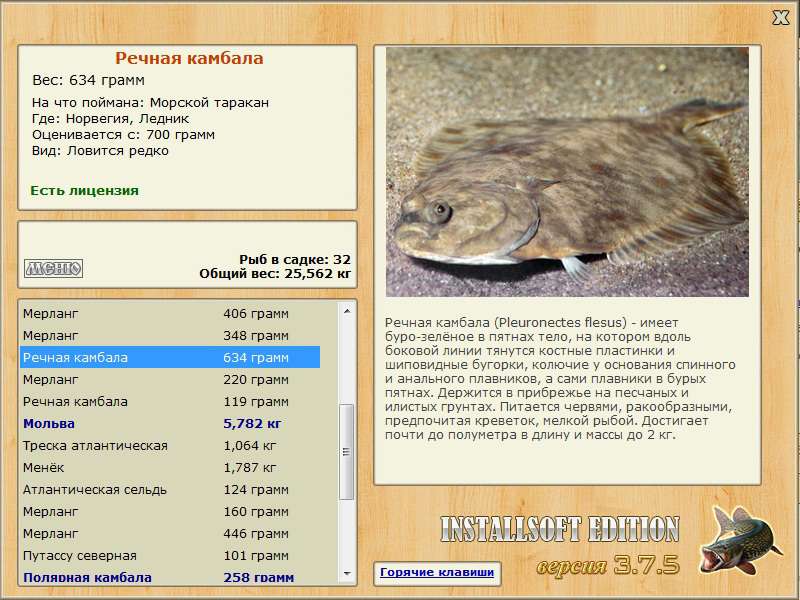Click the scrollbar down arrow in fish list
Screen dimensions: 800x600
click(x=347, y=574)
